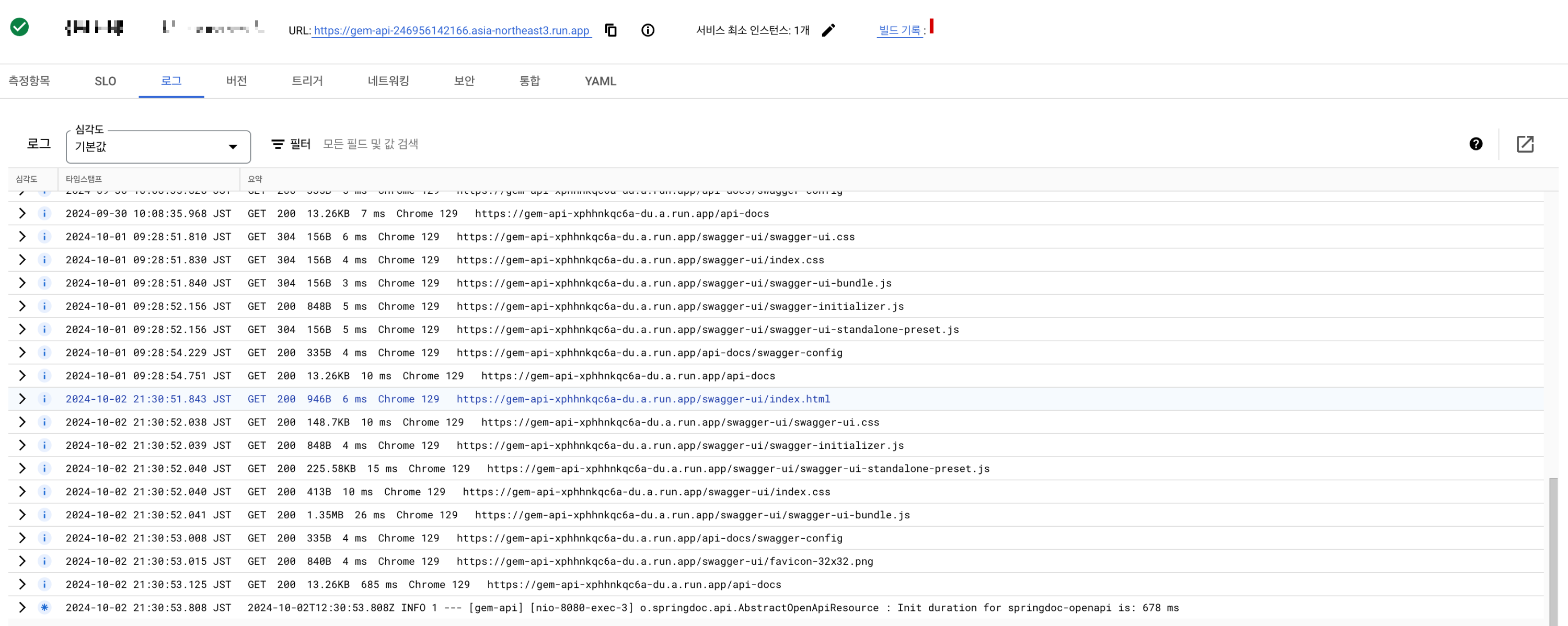
Task: Open logs in new window icon
Action: click(1524, 144)
